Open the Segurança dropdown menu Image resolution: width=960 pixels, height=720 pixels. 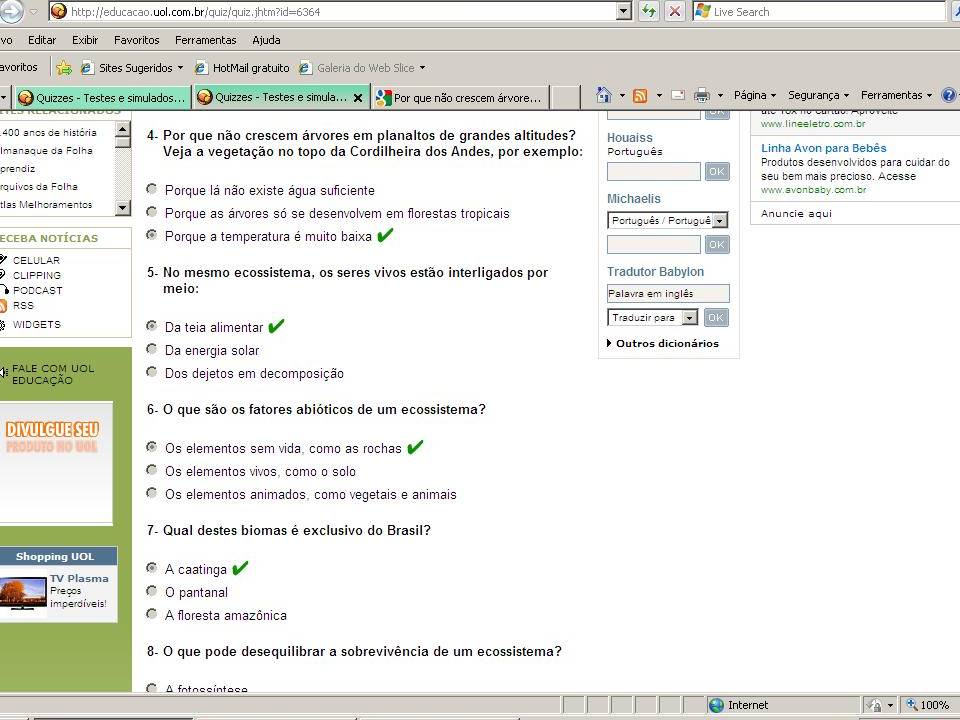819,95
